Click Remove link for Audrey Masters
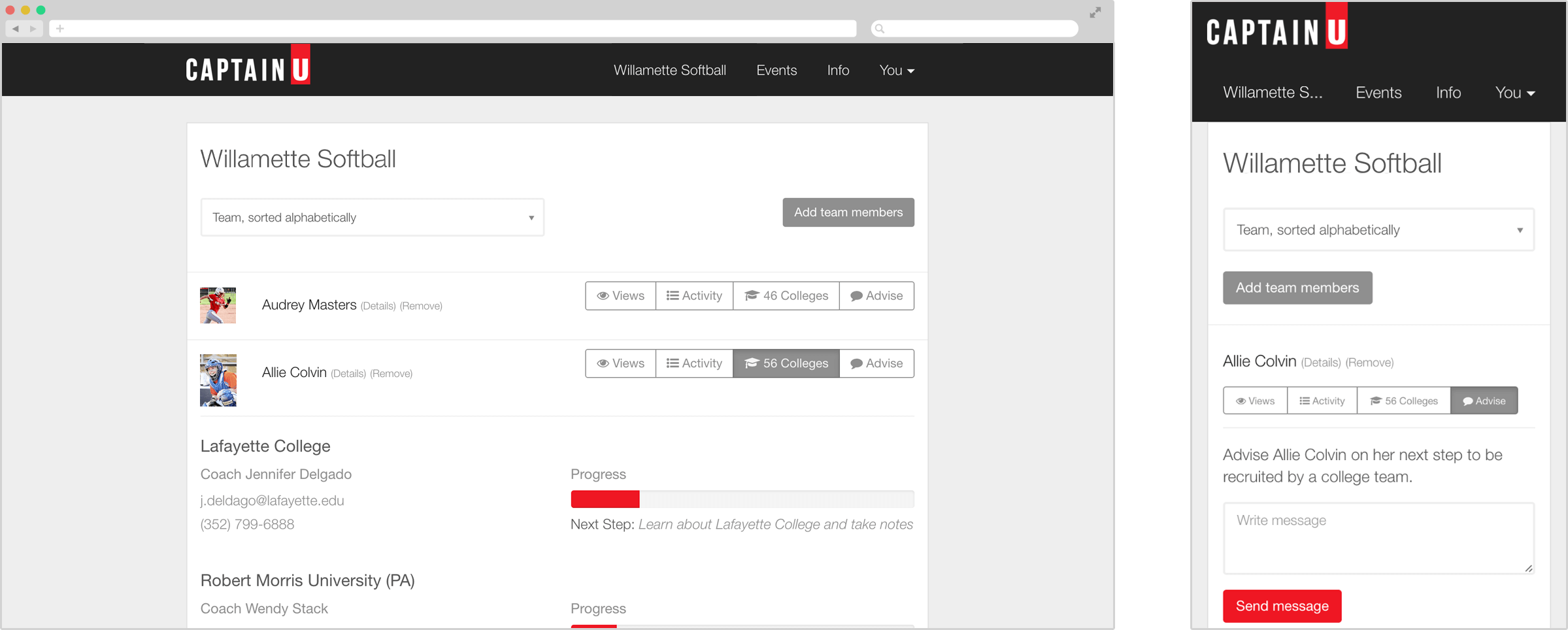 click(421, 306)
